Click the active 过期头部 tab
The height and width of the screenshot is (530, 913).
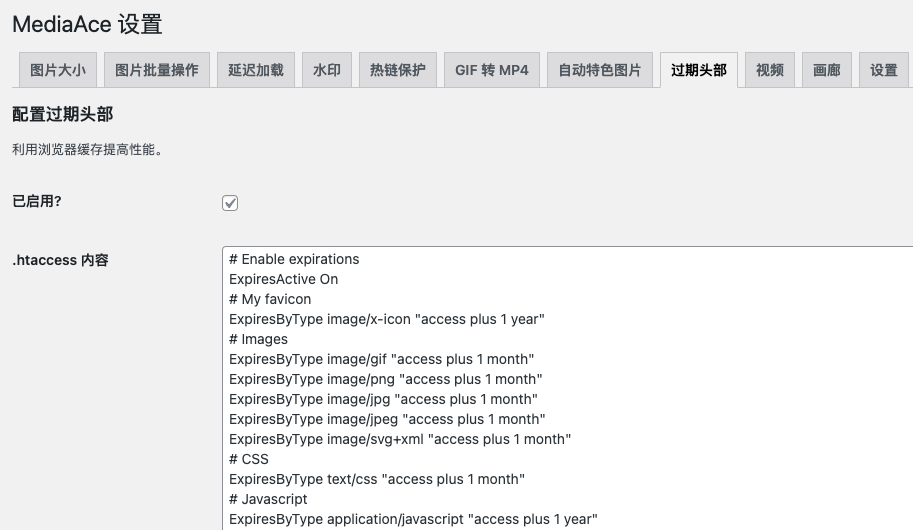(699, 70)
